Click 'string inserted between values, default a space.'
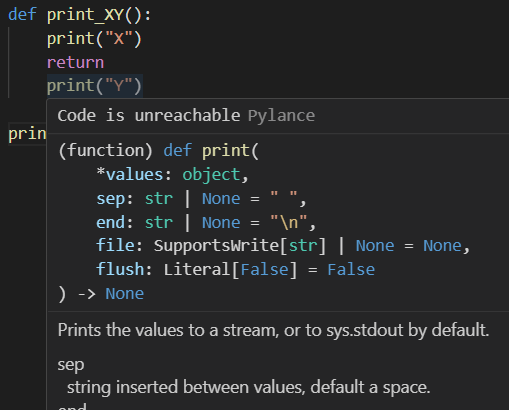Screen dimensions: 509x410 click(249, 387)
